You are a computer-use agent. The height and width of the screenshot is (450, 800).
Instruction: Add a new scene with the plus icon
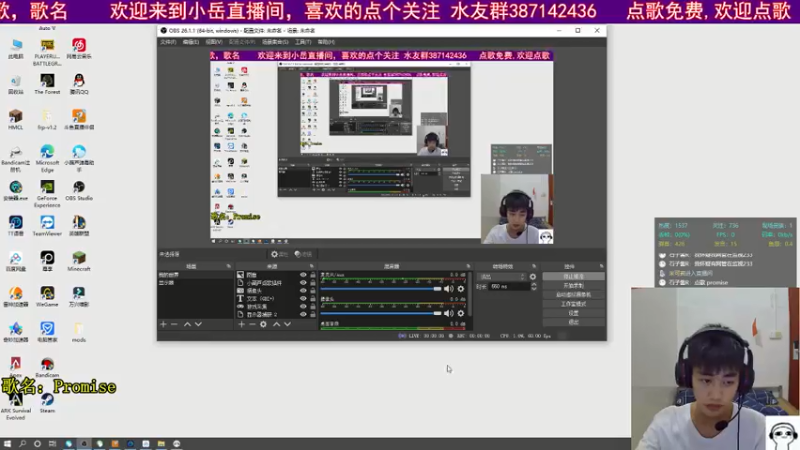tap(163, 324)
